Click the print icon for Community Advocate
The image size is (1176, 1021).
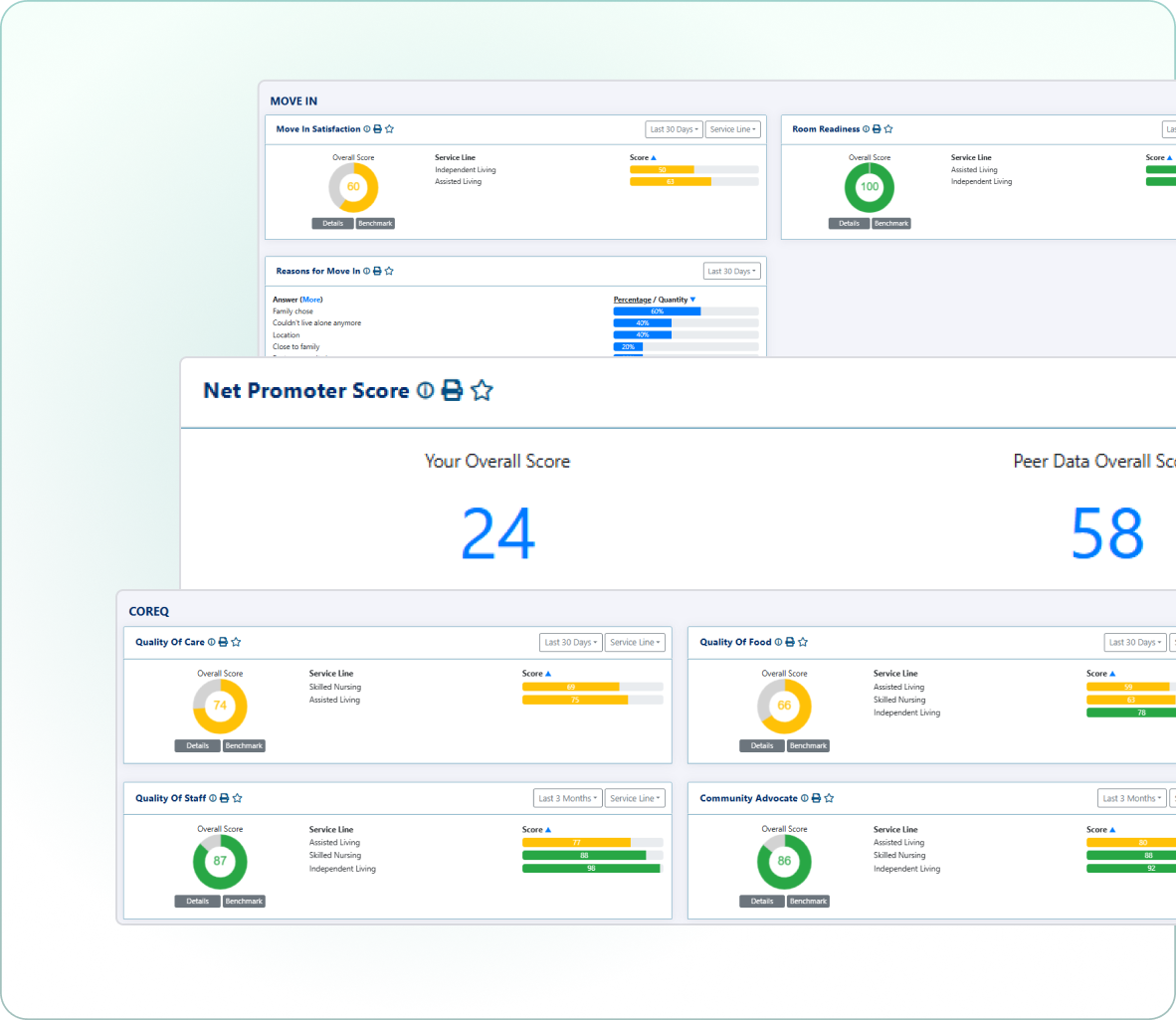pyautogui.click(x=816, y=798)
